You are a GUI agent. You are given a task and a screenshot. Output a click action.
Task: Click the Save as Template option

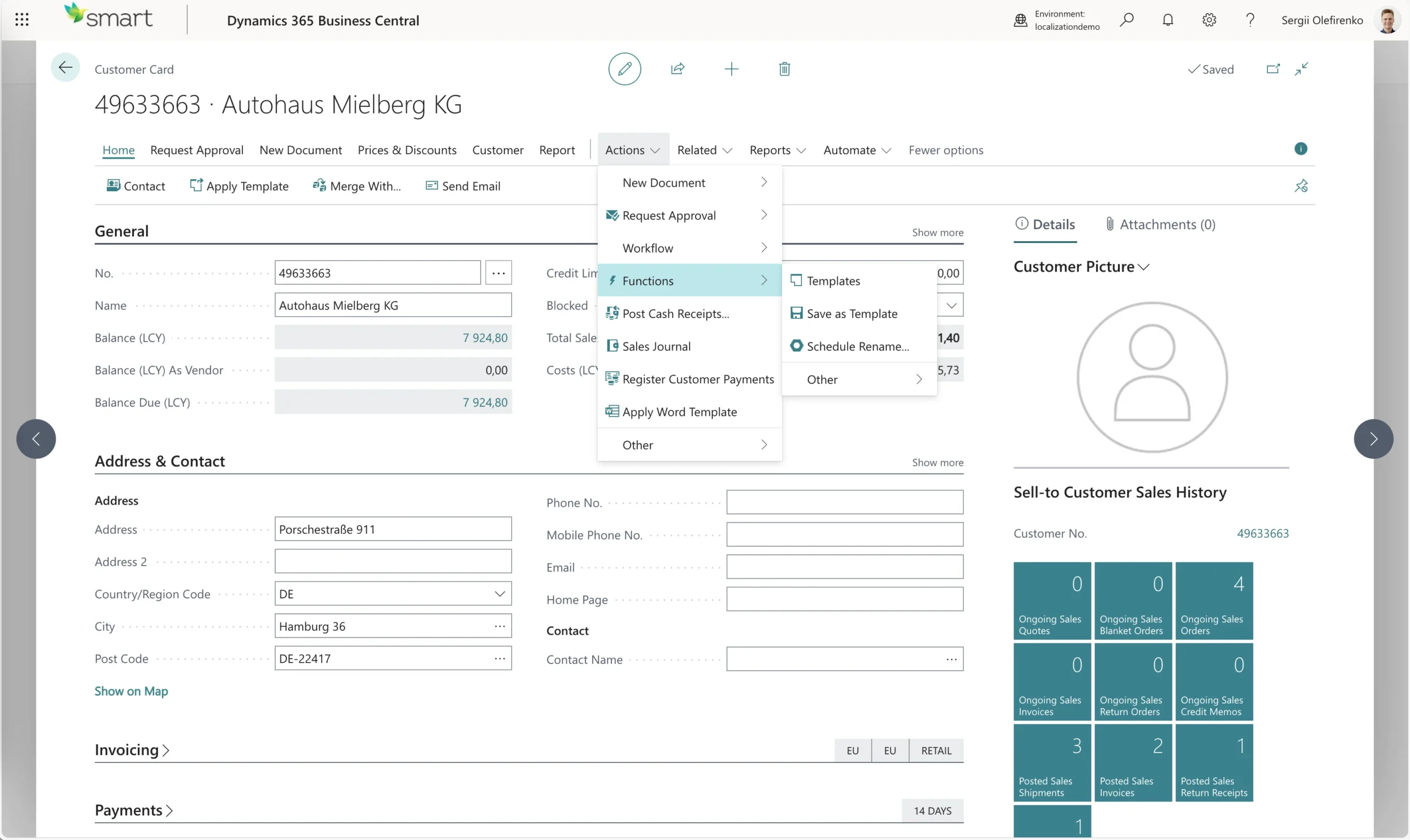(x=852, y=313)
